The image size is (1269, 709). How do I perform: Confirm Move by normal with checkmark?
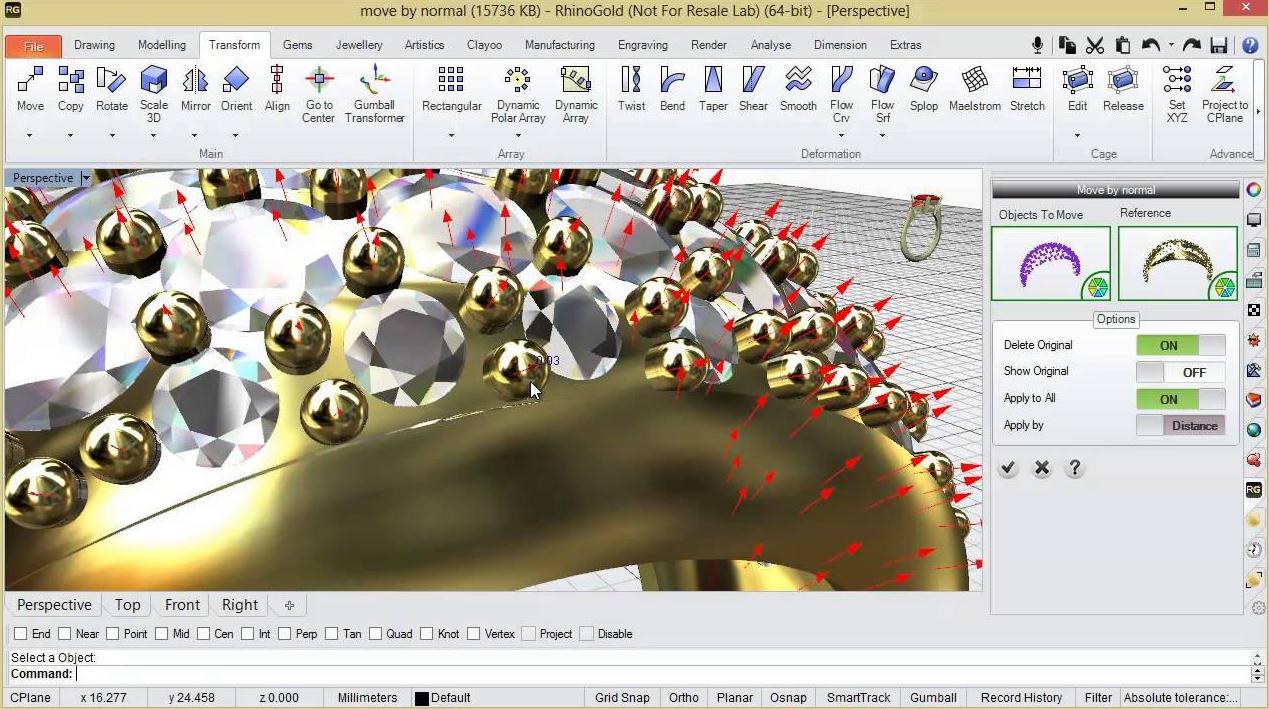point(1008,468)
